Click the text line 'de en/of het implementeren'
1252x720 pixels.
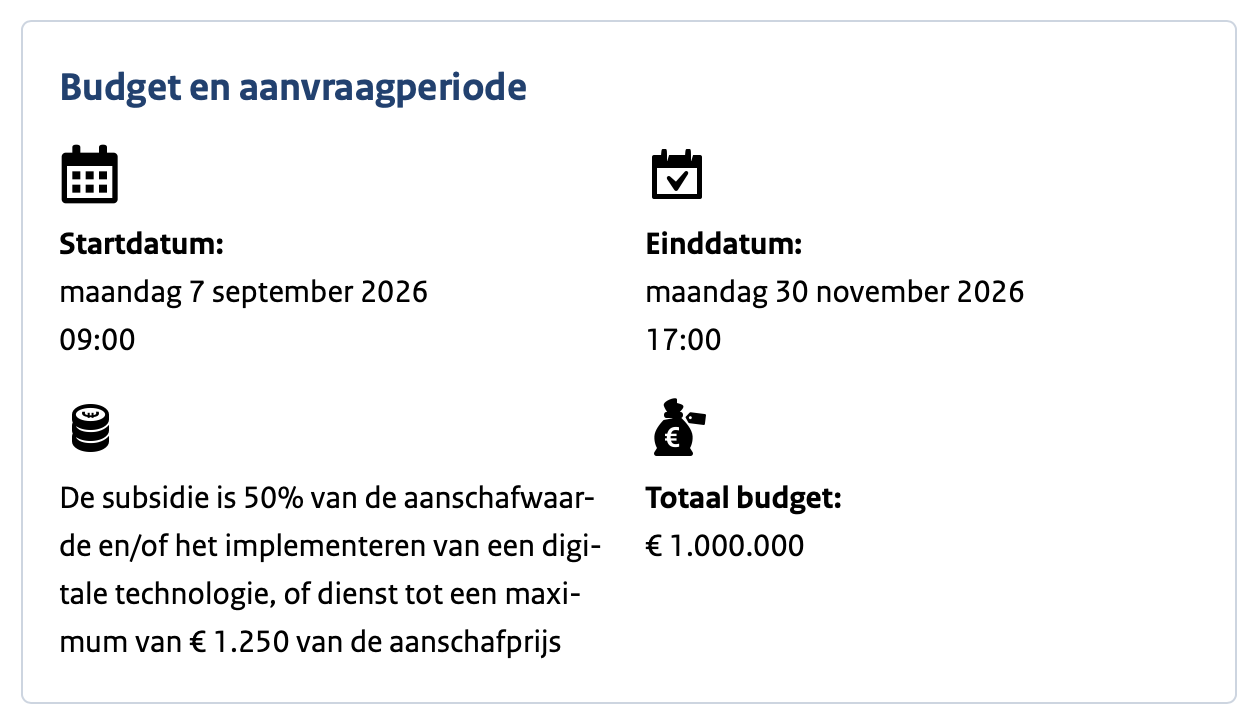(330, 546)
